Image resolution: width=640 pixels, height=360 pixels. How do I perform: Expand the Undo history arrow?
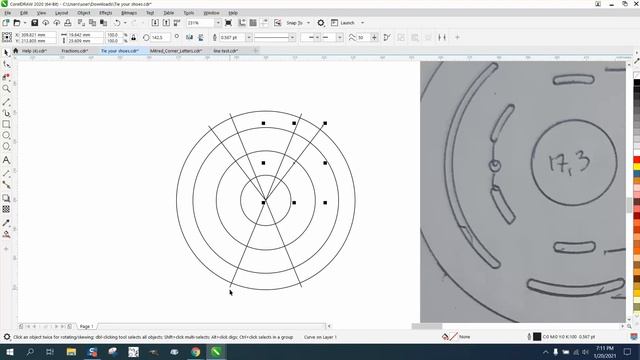pyautogui.click(x=125, y=23)
